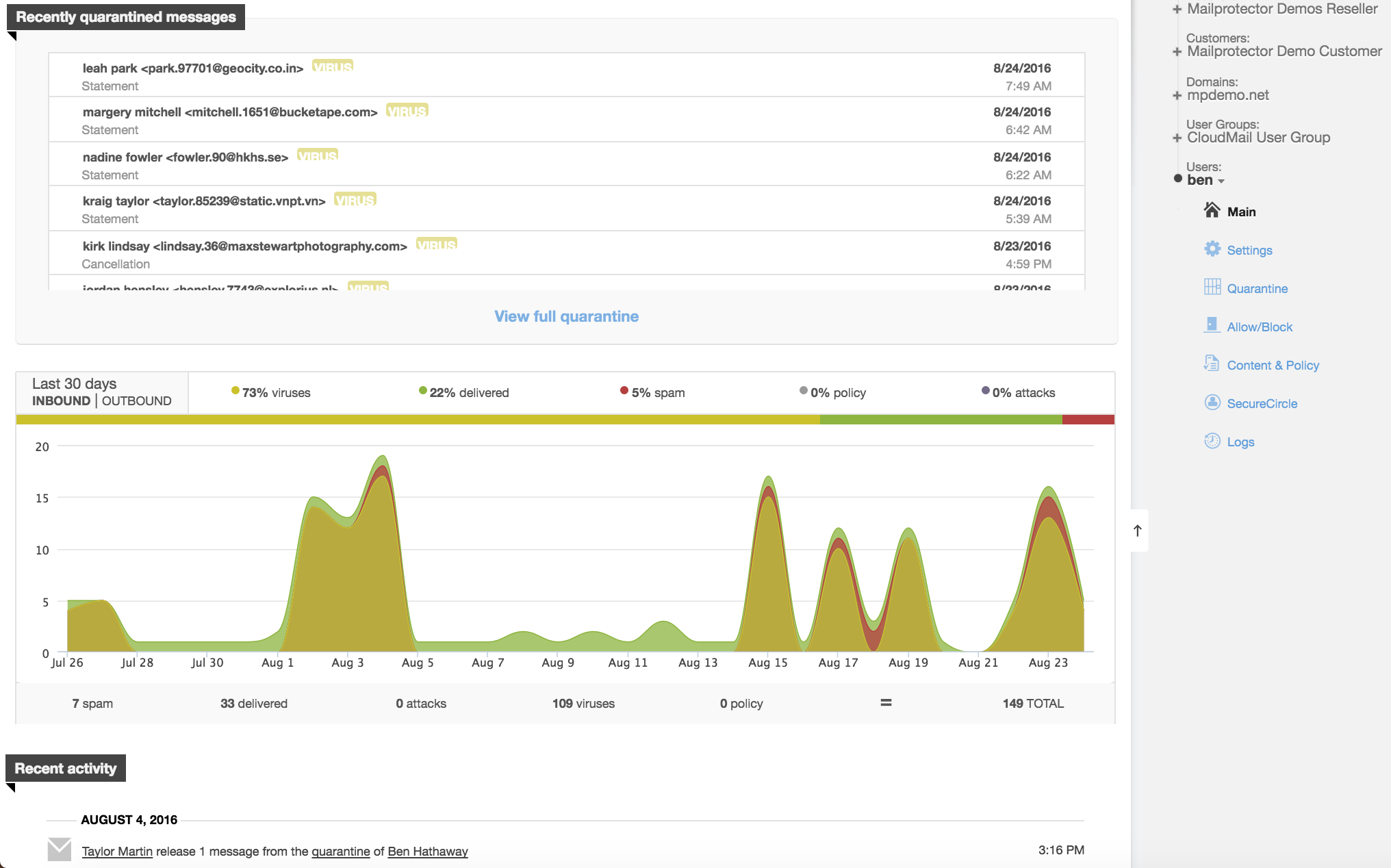Open the kraig taylor quarantined message
The image size is (1391, 868).
[x=566, y=208]
